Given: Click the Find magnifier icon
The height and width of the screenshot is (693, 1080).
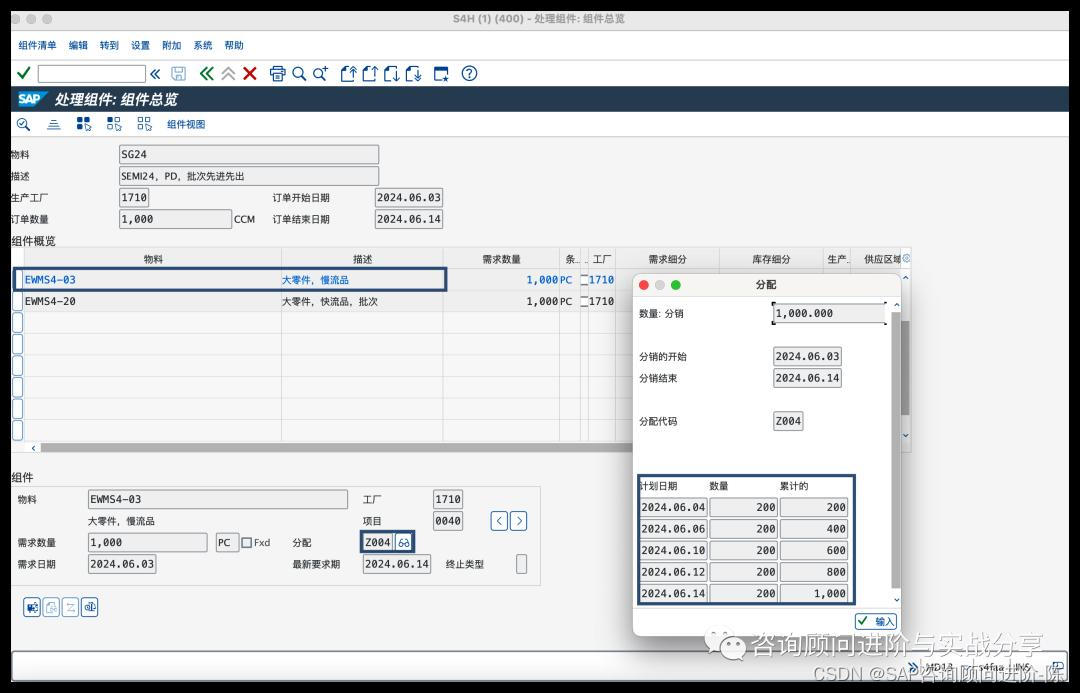Looking at the screenshot, I should point(299,74).
